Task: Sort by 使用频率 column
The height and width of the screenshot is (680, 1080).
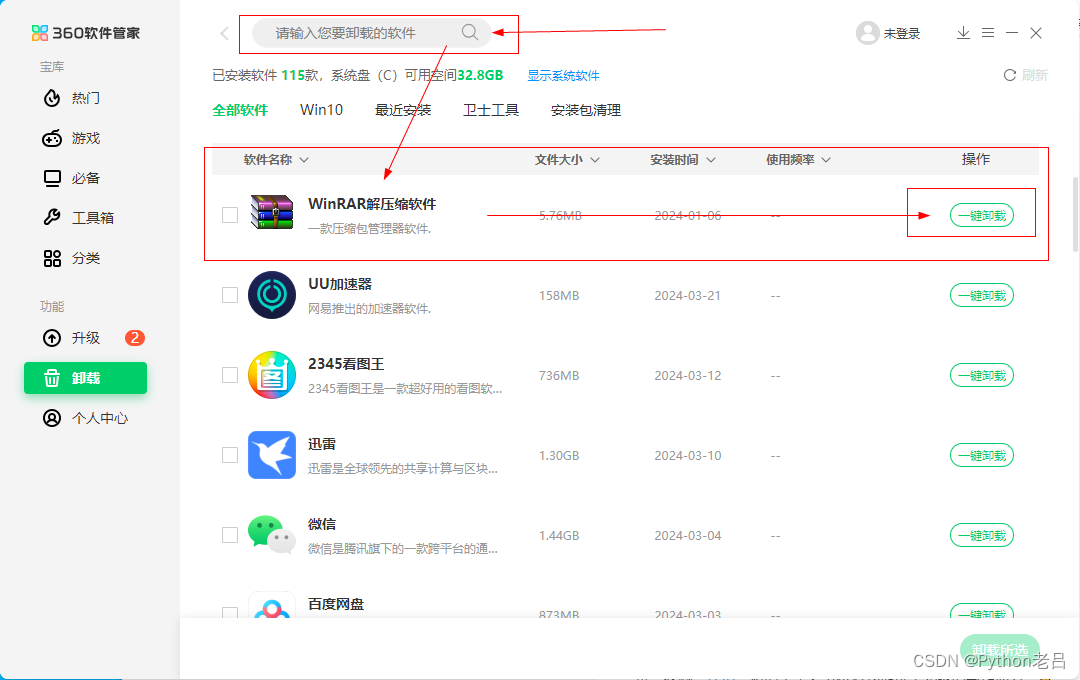Action: [798, 159]
